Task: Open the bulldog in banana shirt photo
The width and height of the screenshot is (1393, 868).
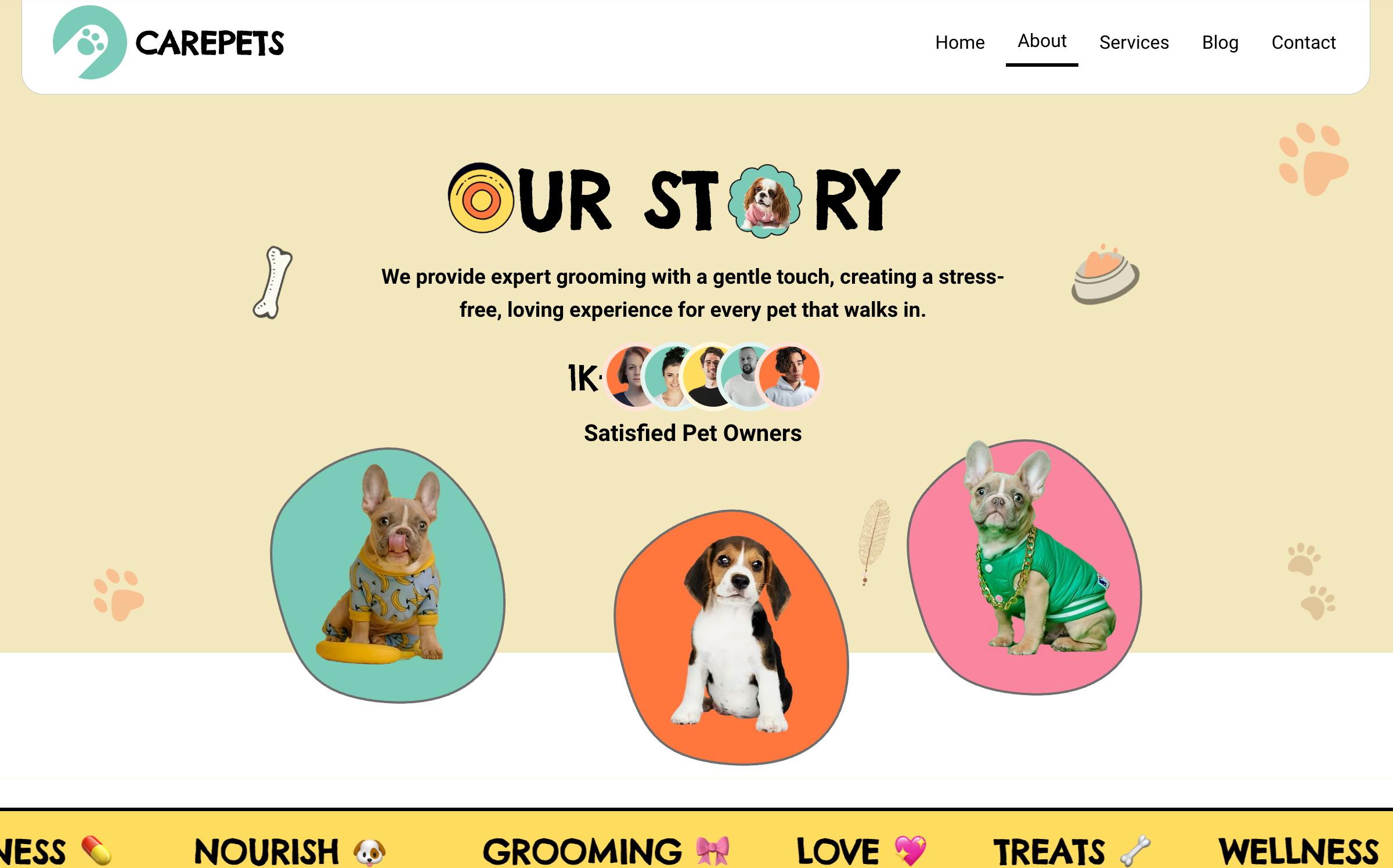Action: [x=388, y=575]
